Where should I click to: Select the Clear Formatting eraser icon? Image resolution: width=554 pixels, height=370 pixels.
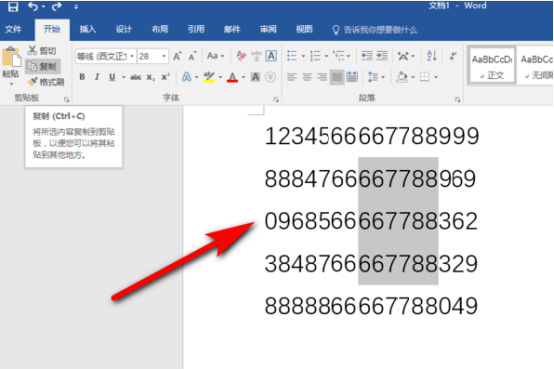pyautogui.click(x=241, y=56)
